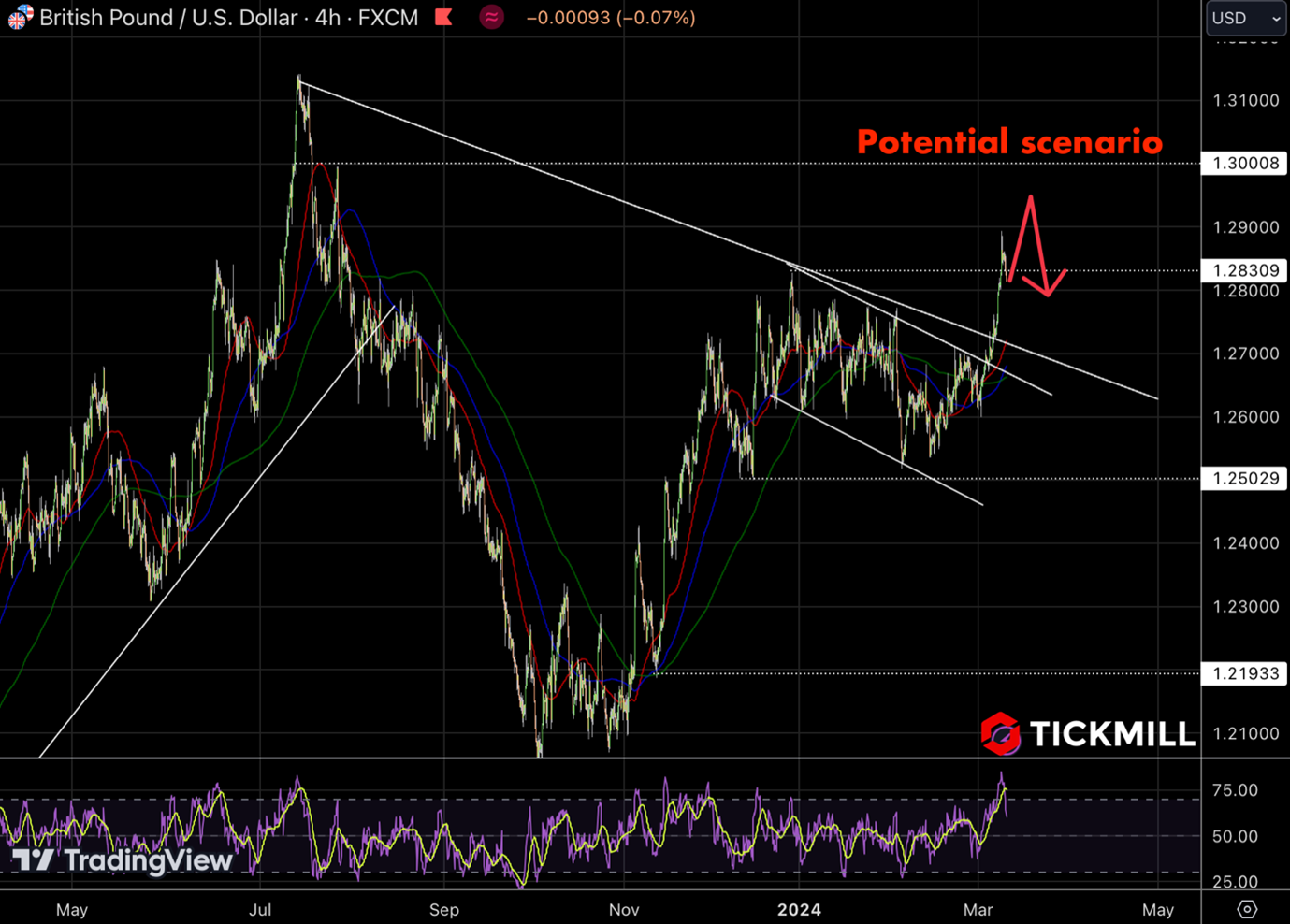Click the Jul time axis label
This screenshot has width=1290, height=924.
pos(260,909)
